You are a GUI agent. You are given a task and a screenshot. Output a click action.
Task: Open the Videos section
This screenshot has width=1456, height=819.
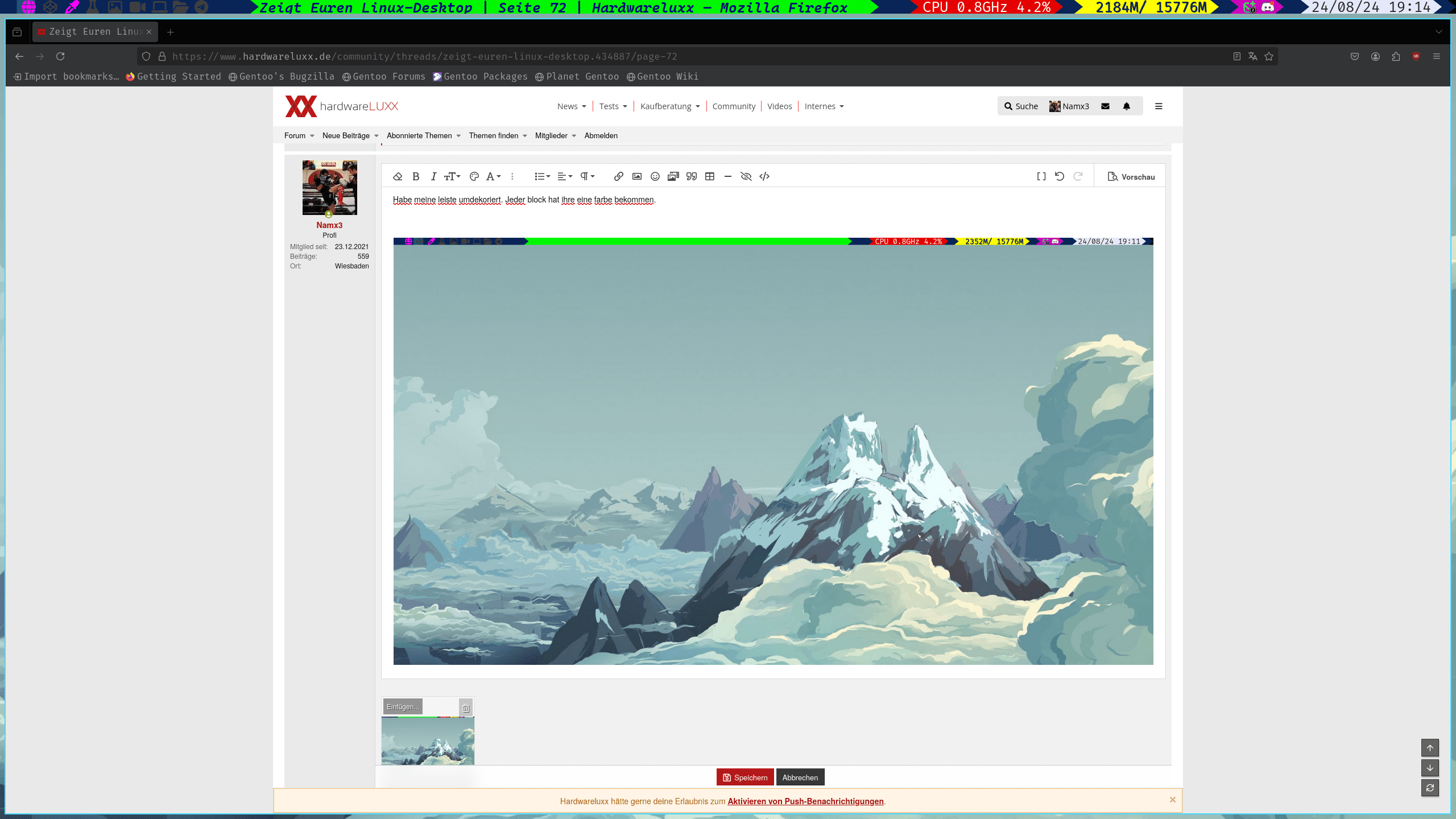point(779,106)
